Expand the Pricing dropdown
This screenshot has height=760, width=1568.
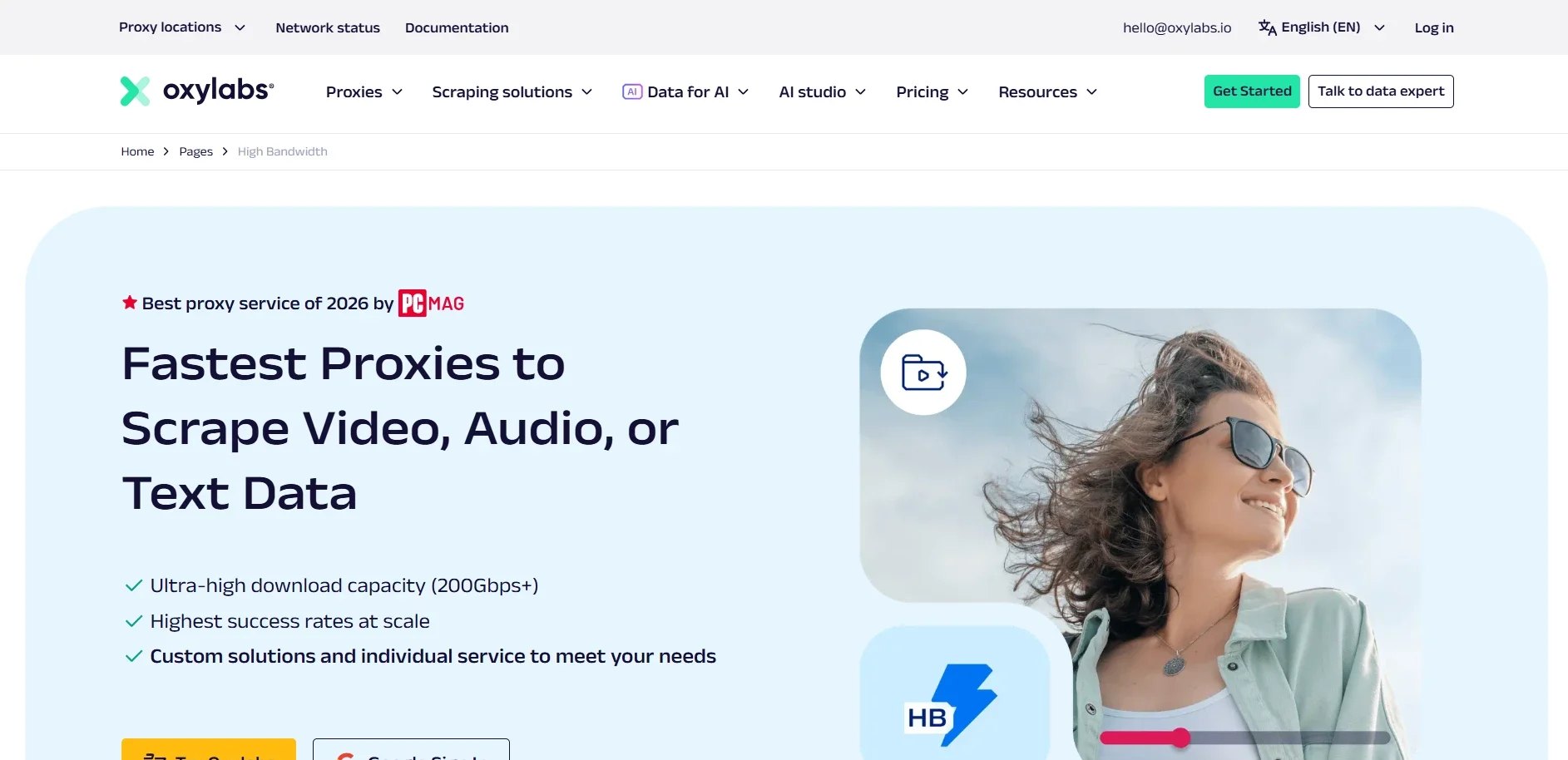pos(932,91)
